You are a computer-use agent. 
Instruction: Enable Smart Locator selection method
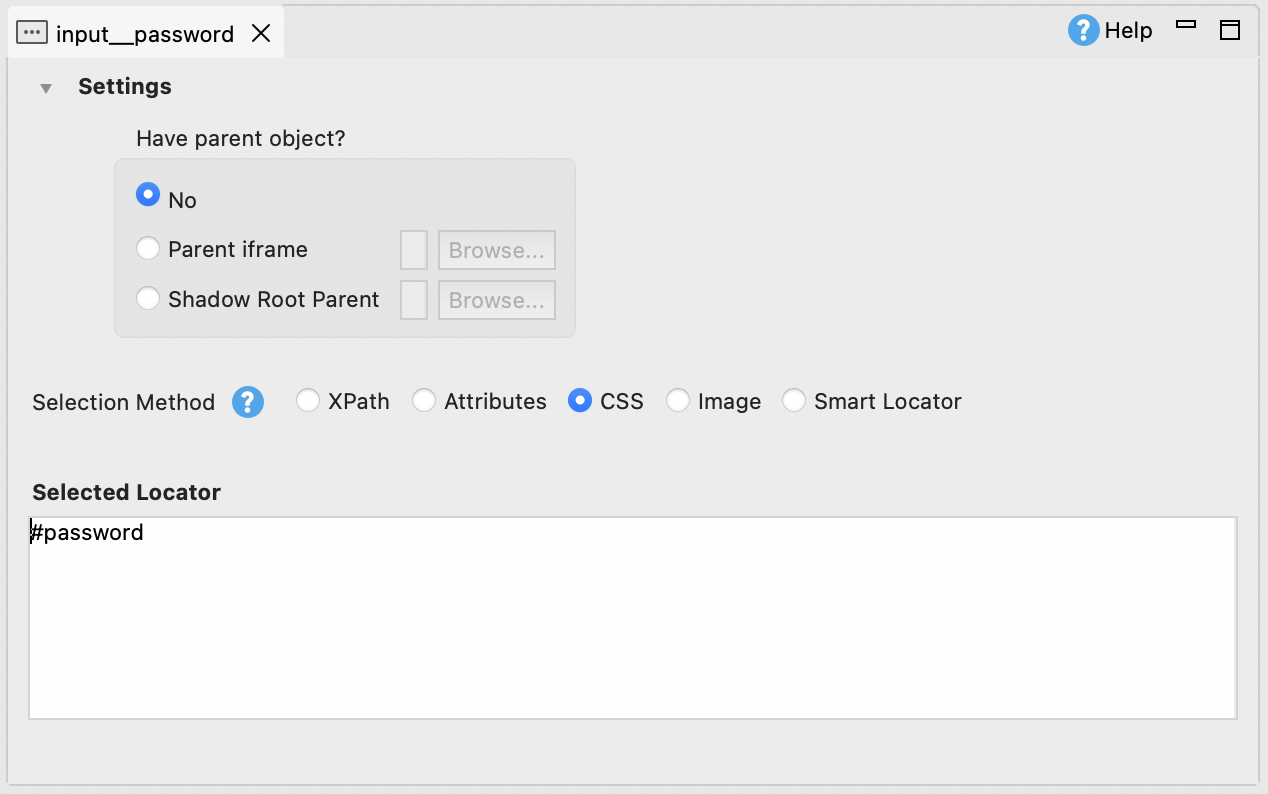(x=794, y=401)
